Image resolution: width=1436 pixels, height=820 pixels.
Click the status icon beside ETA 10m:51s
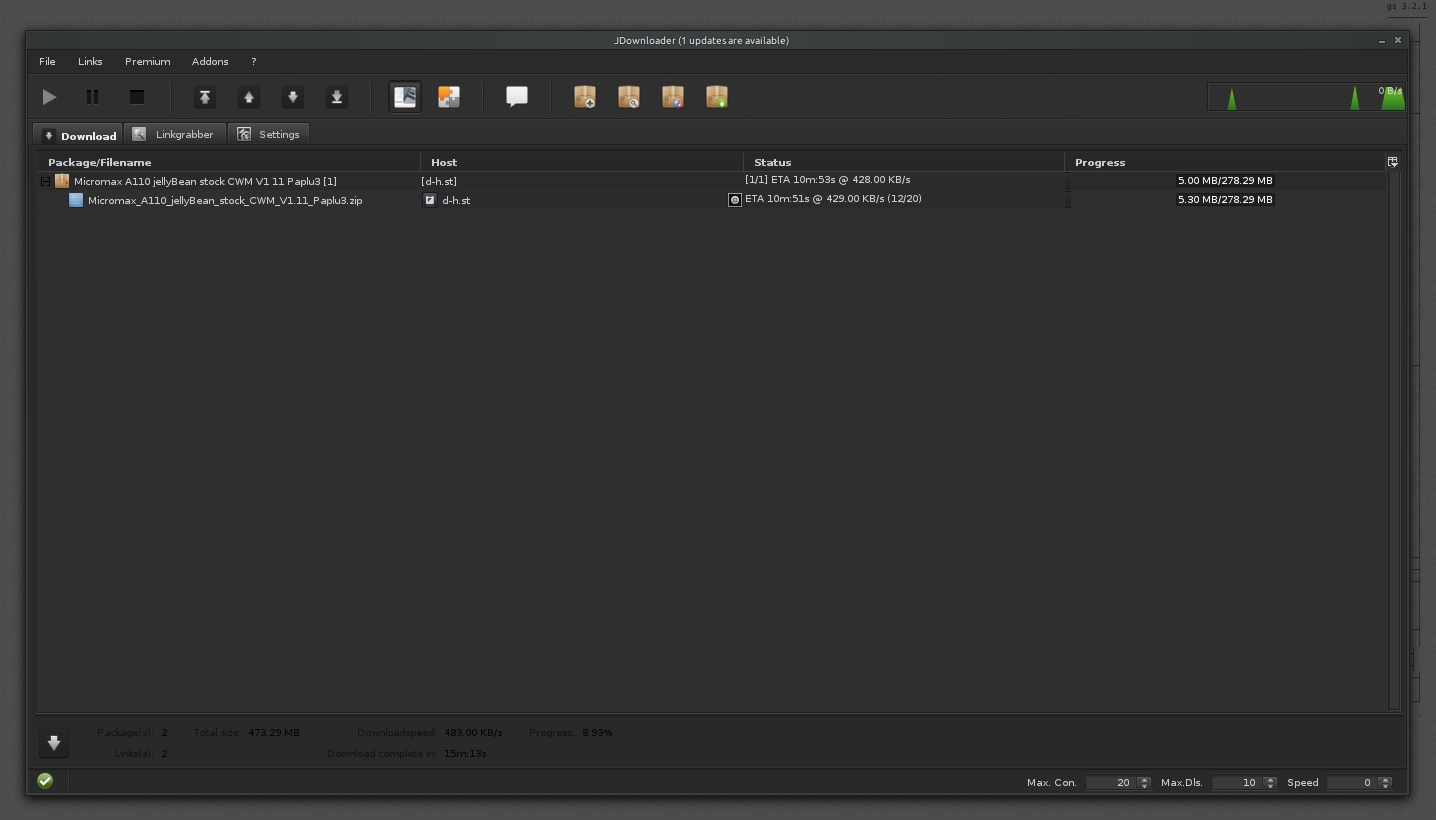(x=735, y=200)
